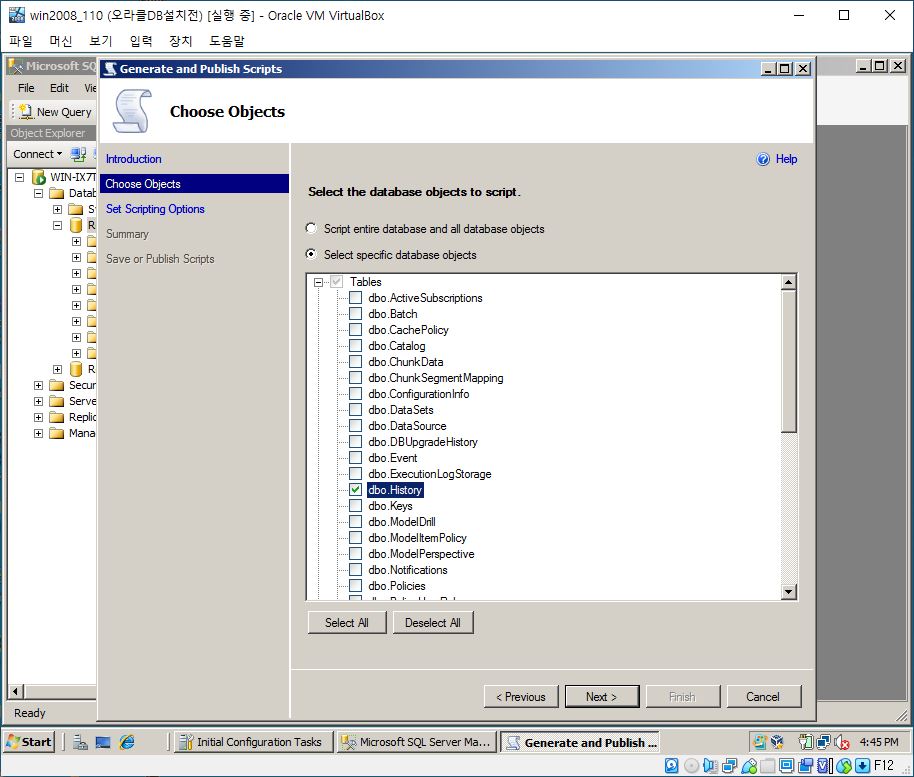This screenshot has height=777, width=914.
Task: Collapse the Databases node in Object Explorer
Action: (38, 193)
